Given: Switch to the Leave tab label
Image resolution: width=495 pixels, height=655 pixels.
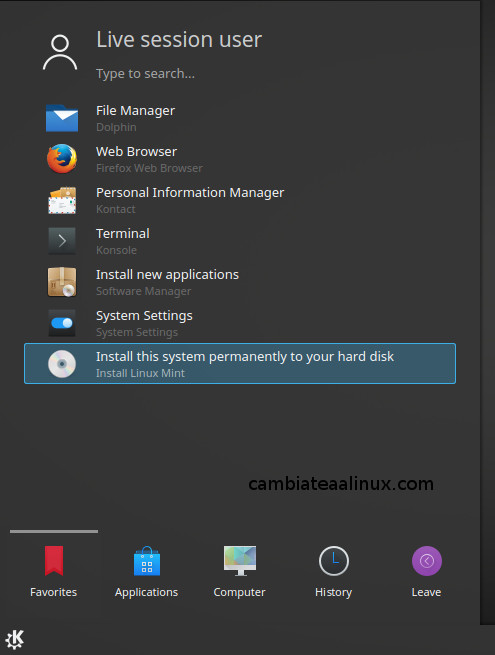Looking at the screenshot, I should click(426, 592).
